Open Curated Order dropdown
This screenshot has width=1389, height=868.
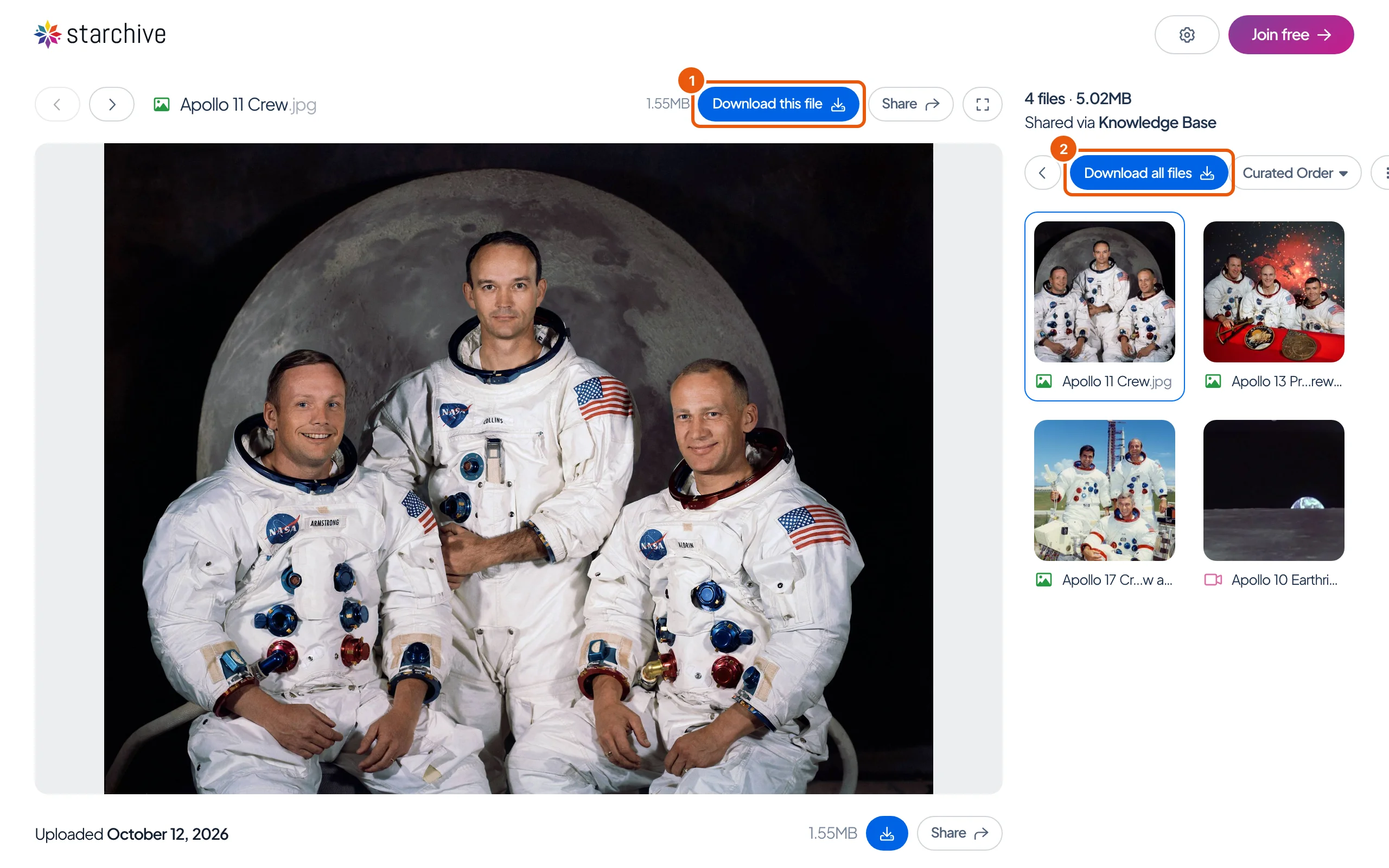(1296, 173)
